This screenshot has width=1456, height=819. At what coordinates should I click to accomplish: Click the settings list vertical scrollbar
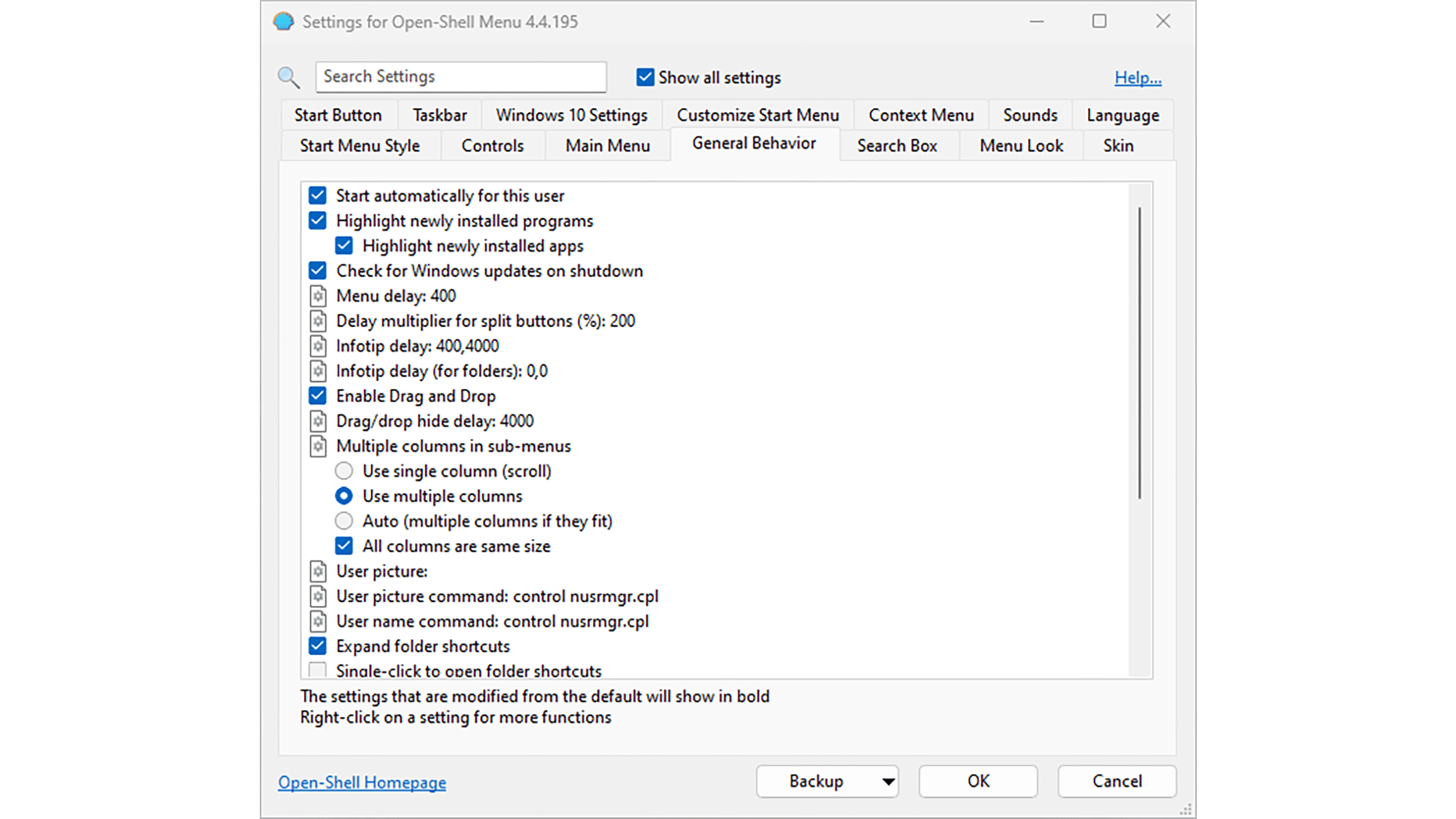point(1139,353)
